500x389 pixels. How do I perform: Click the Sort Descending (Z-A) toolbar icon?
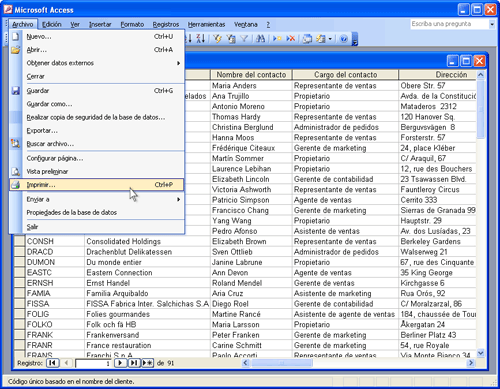point(201,39)
